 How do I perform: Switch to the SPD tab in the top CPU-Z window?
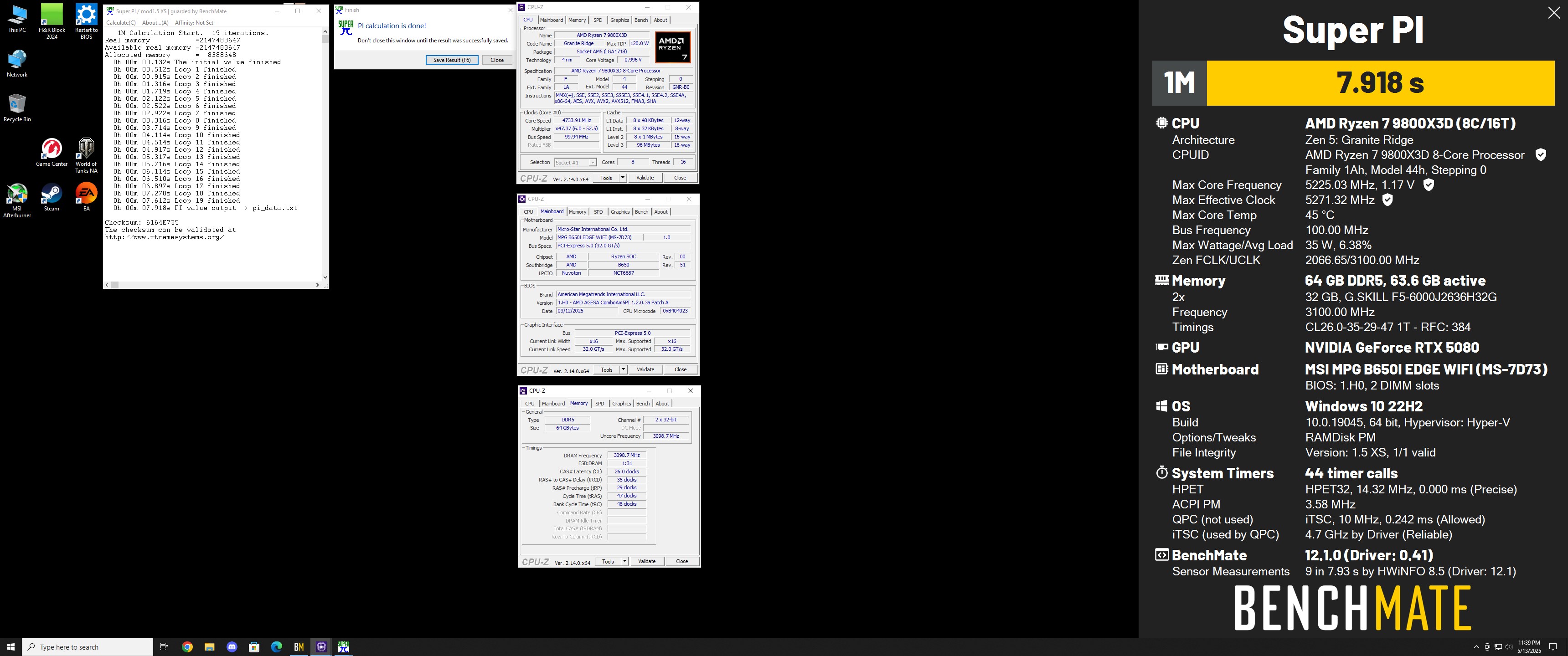(x=598, y=20)
